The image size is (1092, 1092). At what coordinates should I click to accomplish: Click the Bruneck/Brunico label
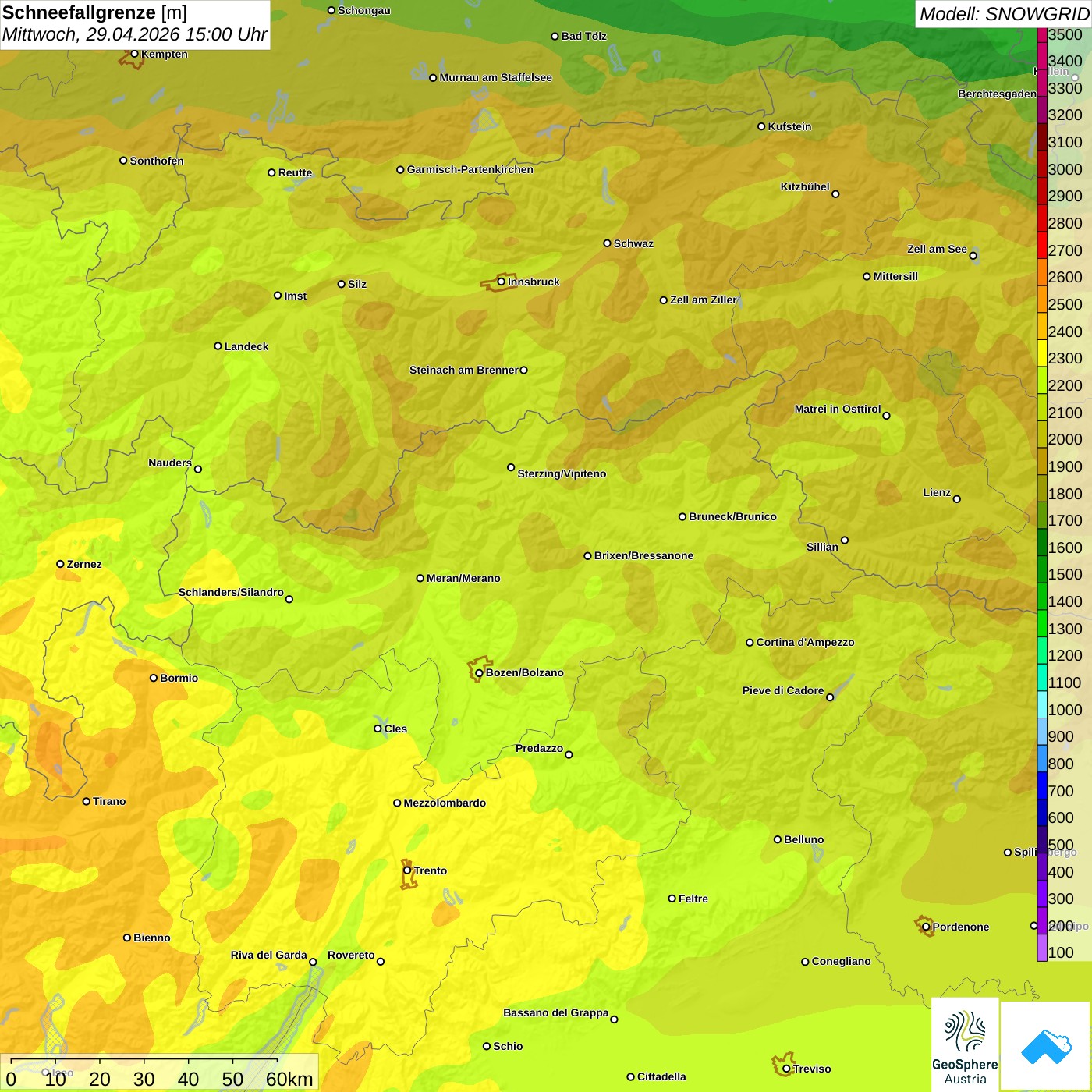click(x=732, y=516)
